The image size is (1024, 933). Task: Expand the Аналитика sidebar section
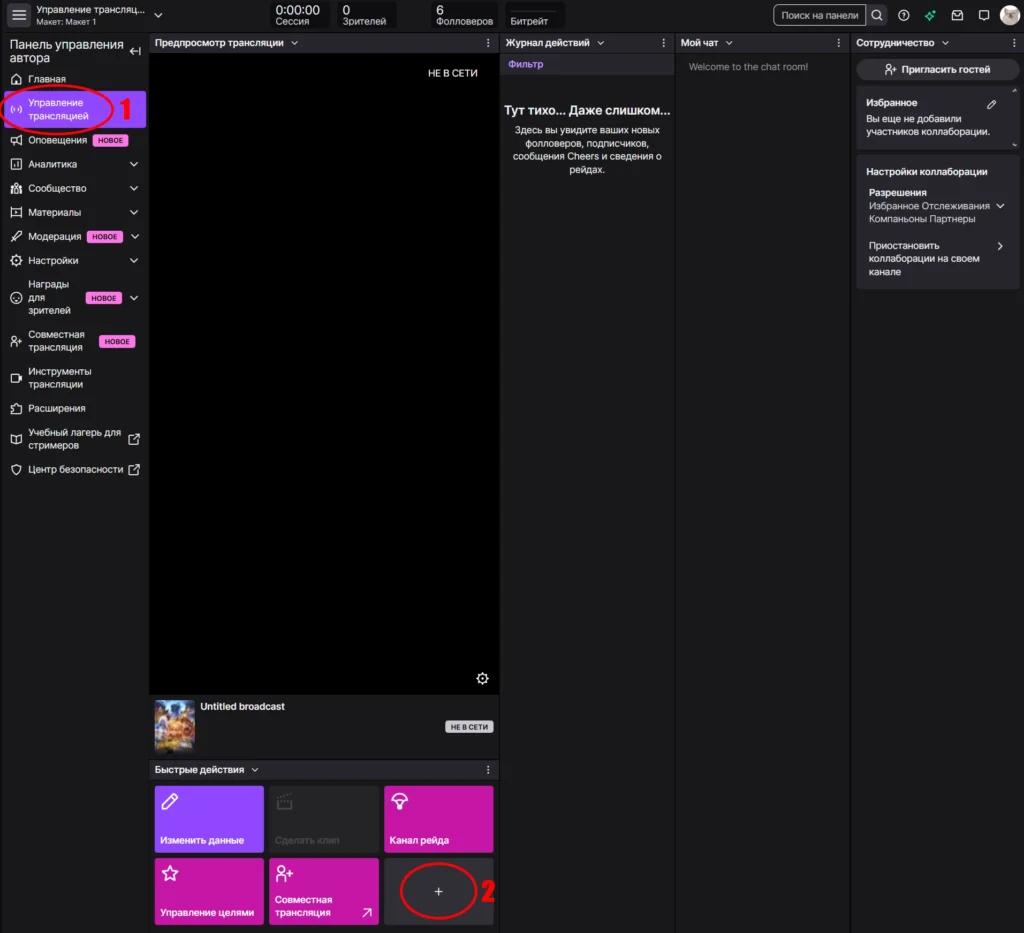point(134,164)
